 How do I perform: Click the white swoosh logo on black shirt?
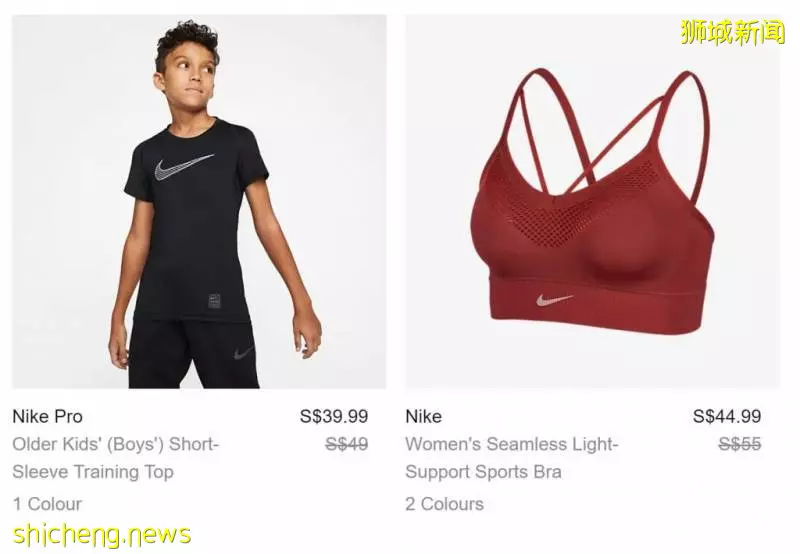pos(184,167)
